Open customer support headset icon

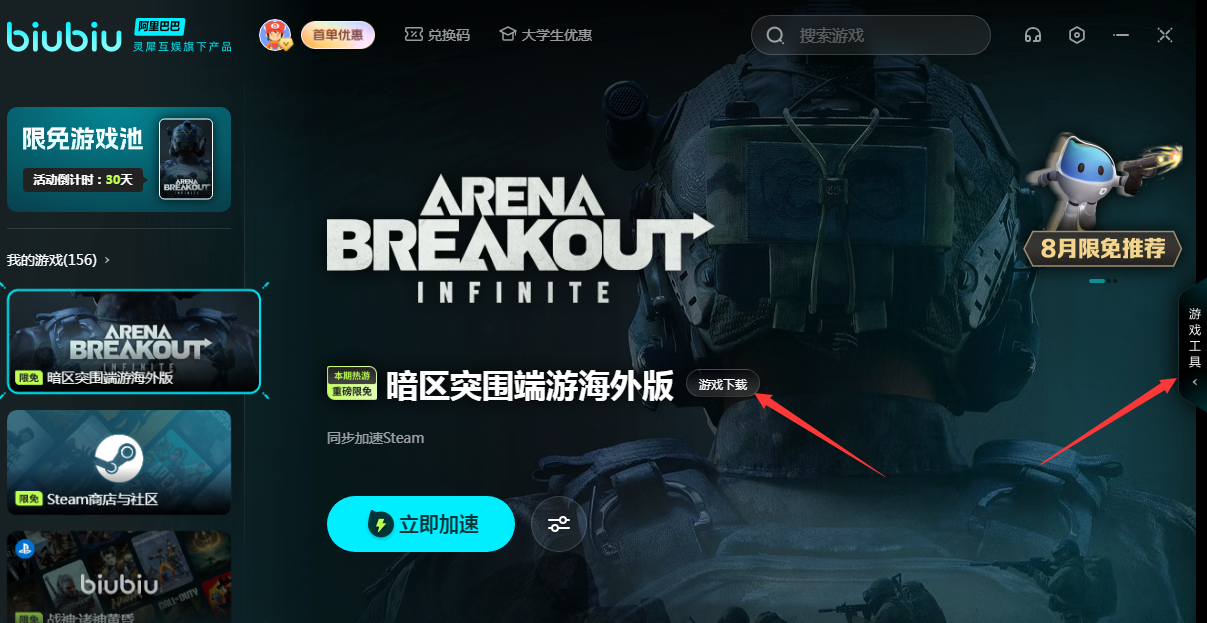click(1033, 35)
